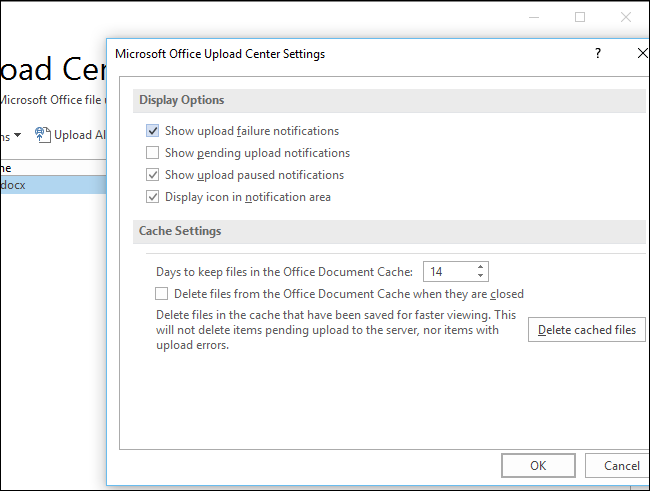Click the question mark help button
Viewport: 650px width, 491px height.
(598, 53)
